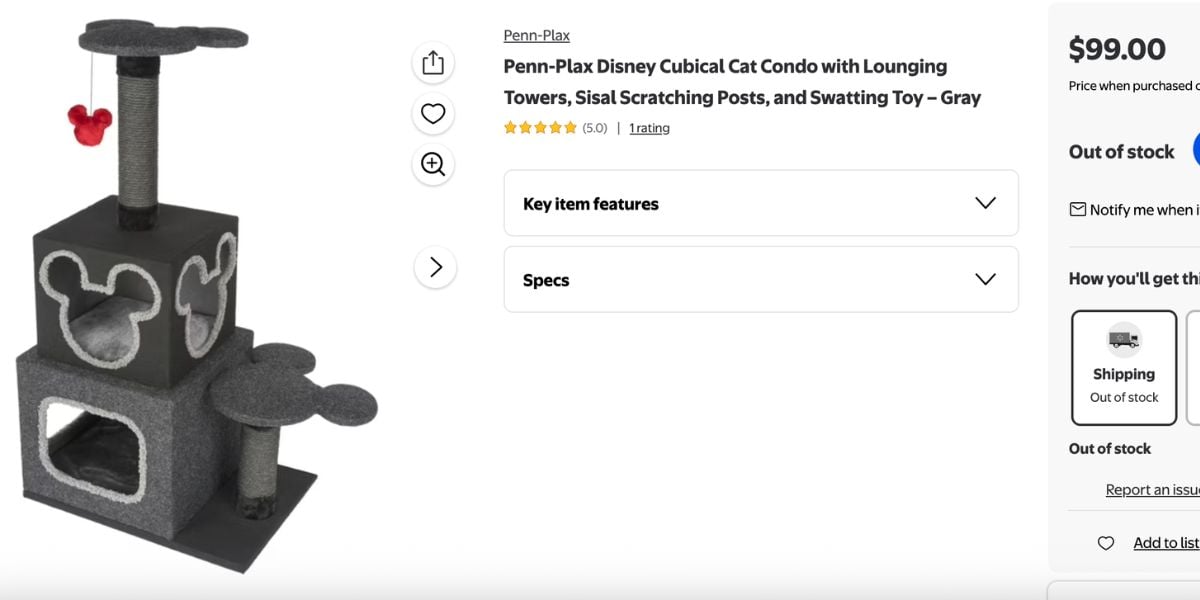Image resolution: width=1200 pixels, height=600 pixels.
Task: Open the 1 rating link
Action: (x=649, y=128)
